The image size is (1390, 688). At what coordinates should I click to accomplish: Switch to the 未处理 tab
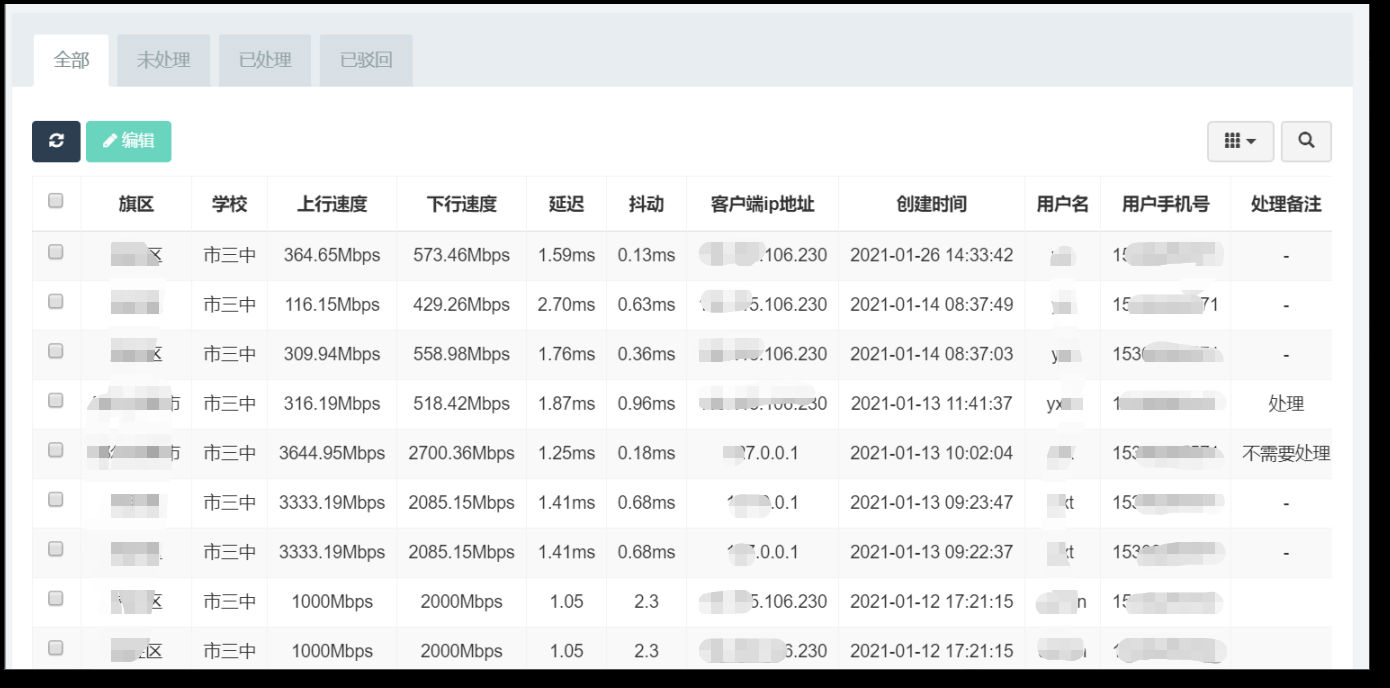163,60
